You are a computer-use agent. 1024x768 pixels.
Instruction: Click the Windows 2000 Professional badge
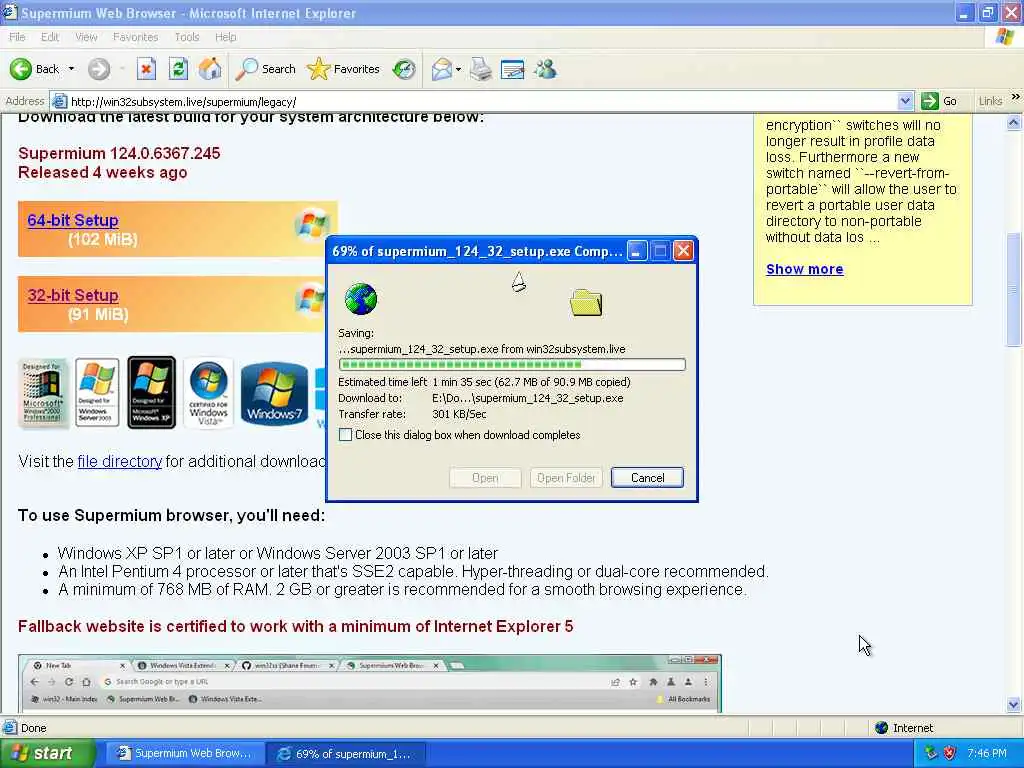click(43, 393)
